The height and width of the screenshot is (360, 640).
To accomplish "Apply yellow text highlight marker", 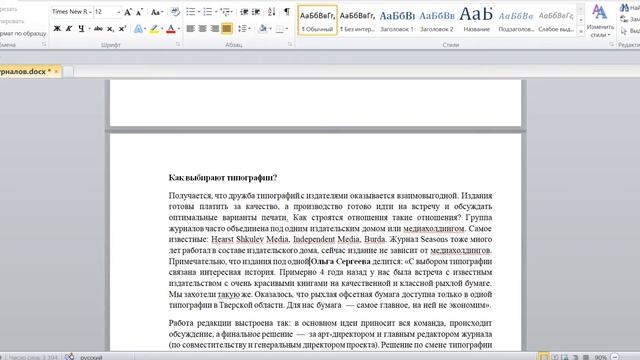I will 154,29.
